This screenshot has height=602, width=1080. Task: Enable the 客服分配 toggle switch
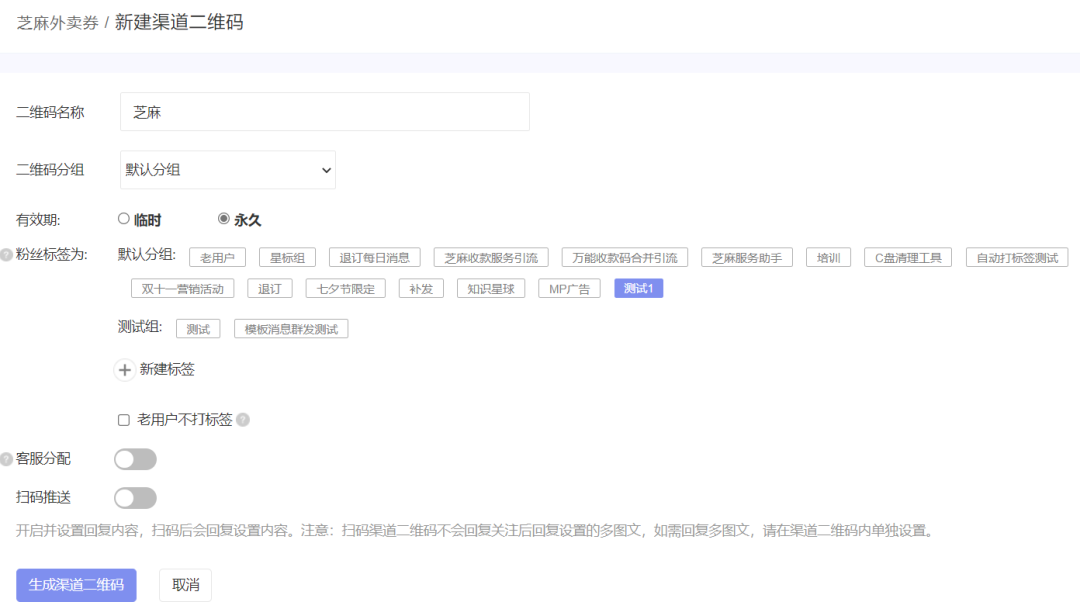[135, 458]
